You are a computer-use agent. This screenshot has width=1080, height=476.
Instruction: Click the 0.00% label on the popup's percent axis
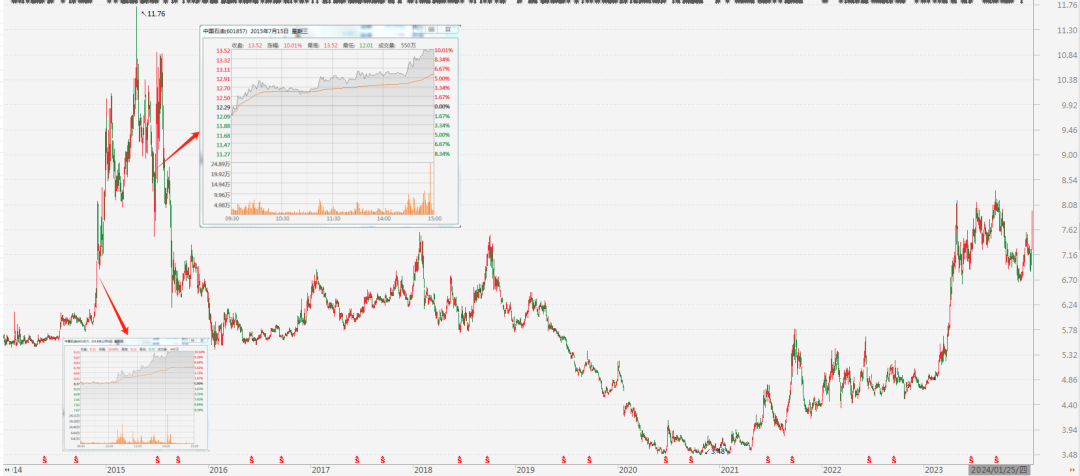442,107
